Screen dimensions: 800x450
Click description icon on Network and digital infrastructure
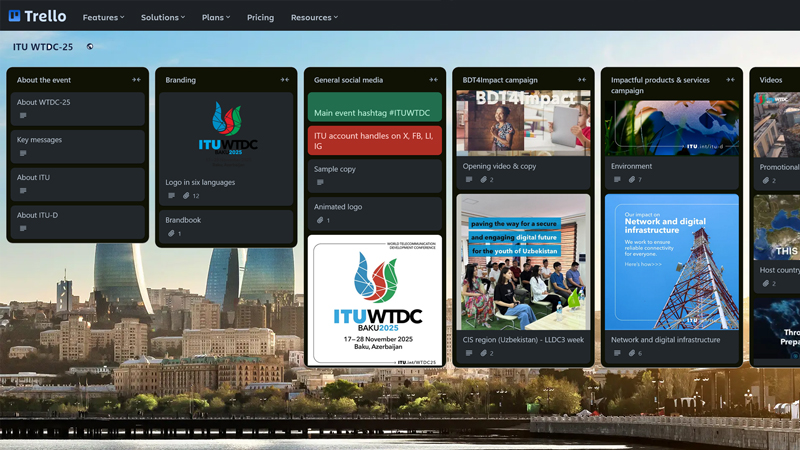click(617, 353)
